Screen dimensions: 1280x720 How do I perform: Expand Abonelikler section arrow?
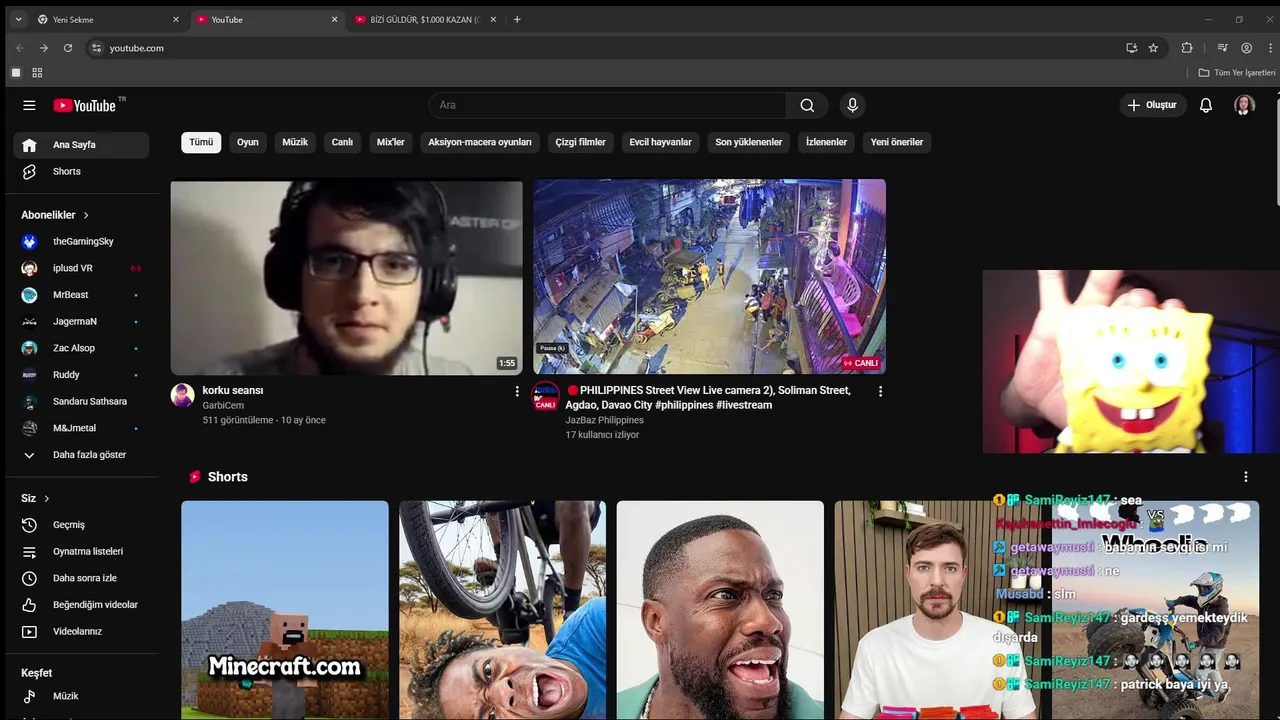point(86,215)
